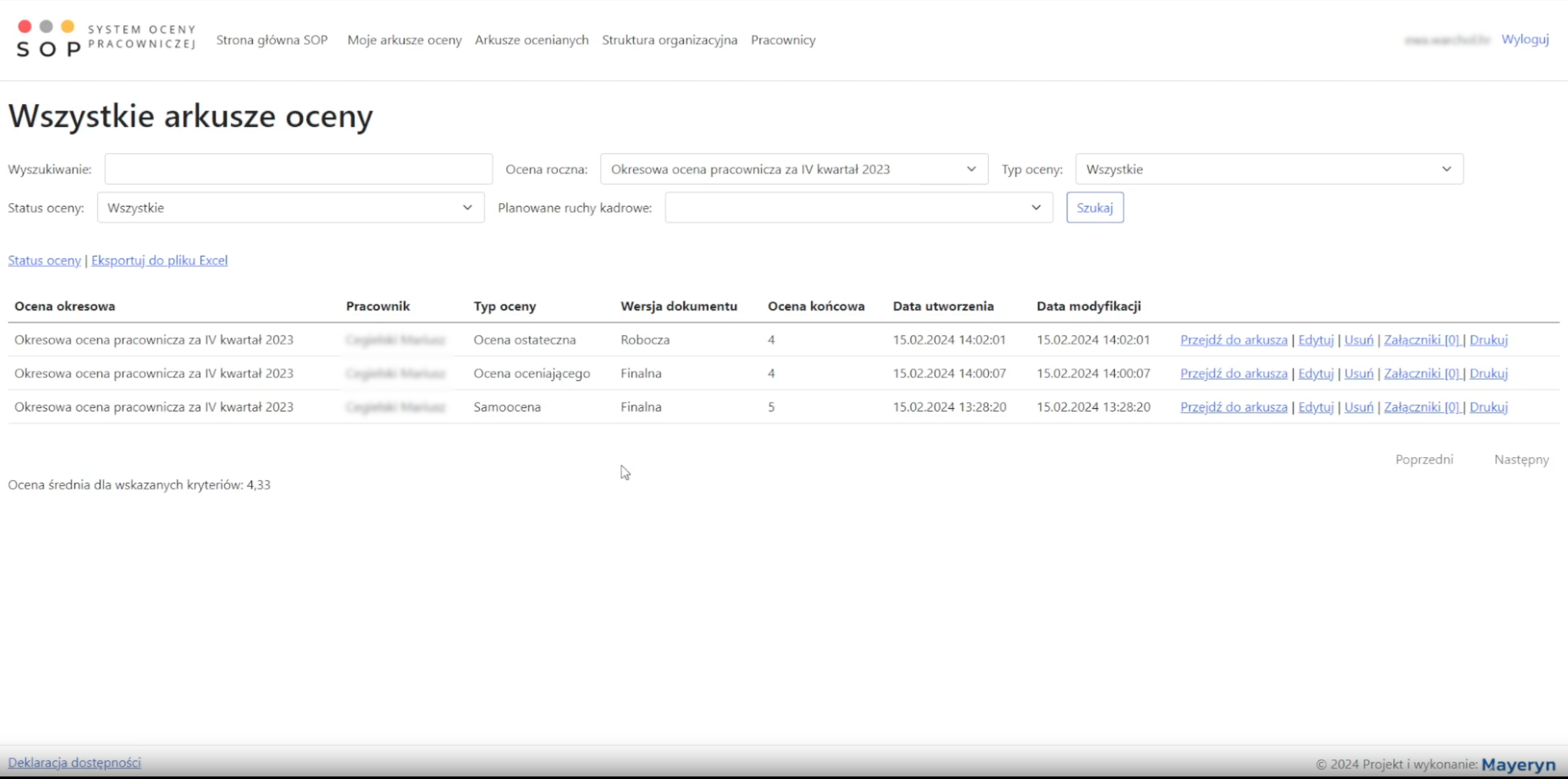Open Przejdź do arkusza for Ocena ostateczna
The width and height of the screenshot is (1568, 779).
[x=1233, y=340]
